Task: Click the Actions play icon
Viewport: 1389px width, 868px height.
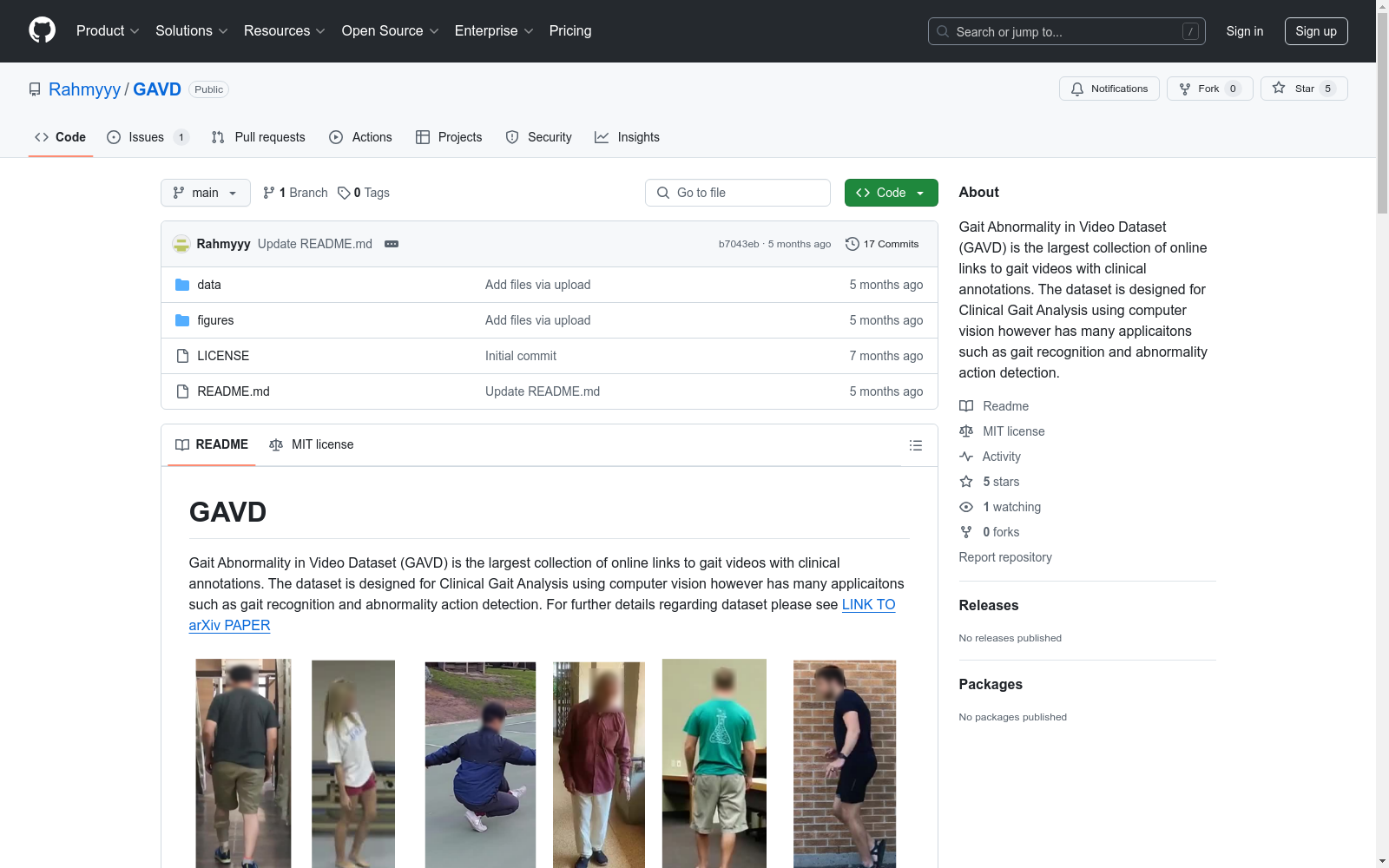Action: (336, 137)
